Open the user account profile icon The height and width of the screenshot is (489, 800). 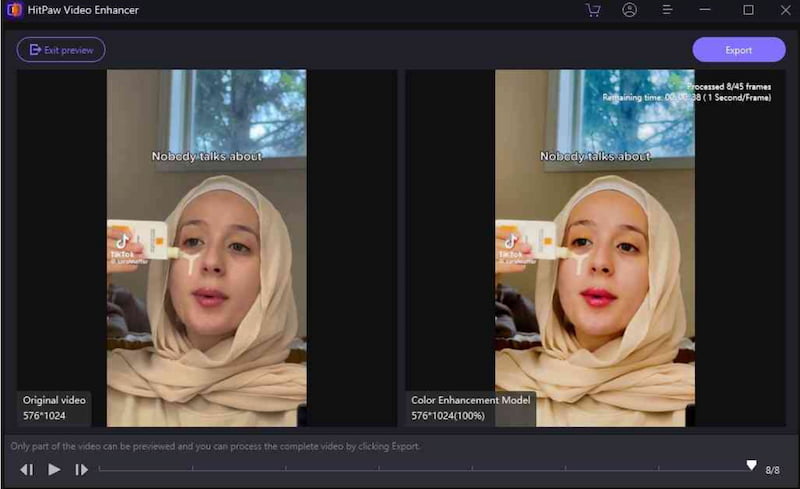point(630,10)
